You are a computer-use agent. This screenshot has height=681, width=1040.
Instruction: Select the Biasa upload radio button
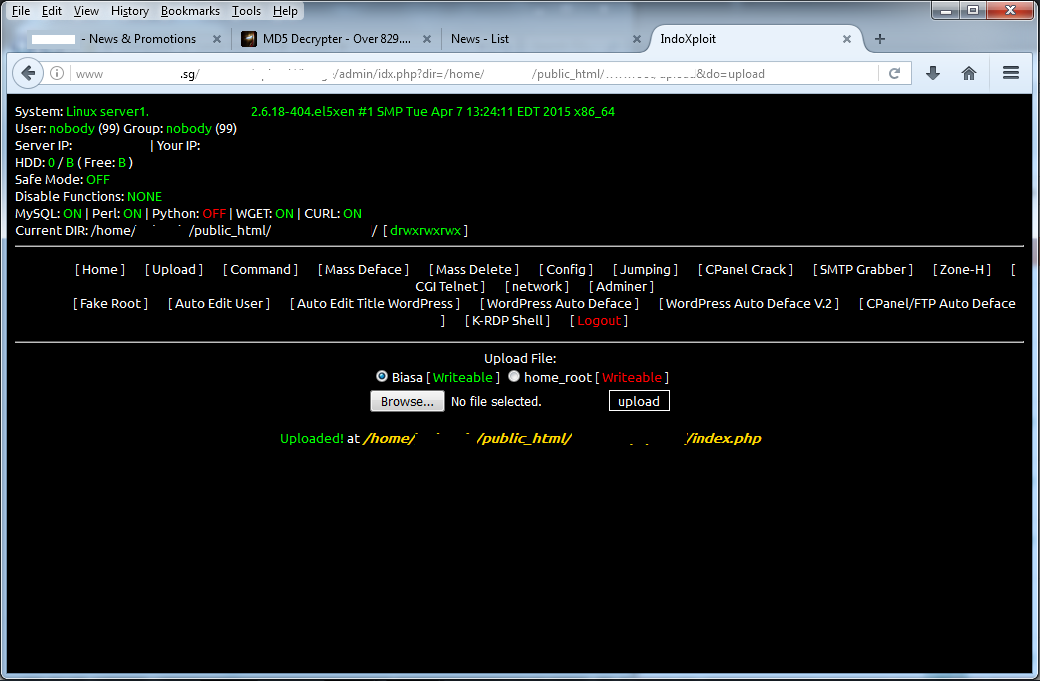(382, 376)
